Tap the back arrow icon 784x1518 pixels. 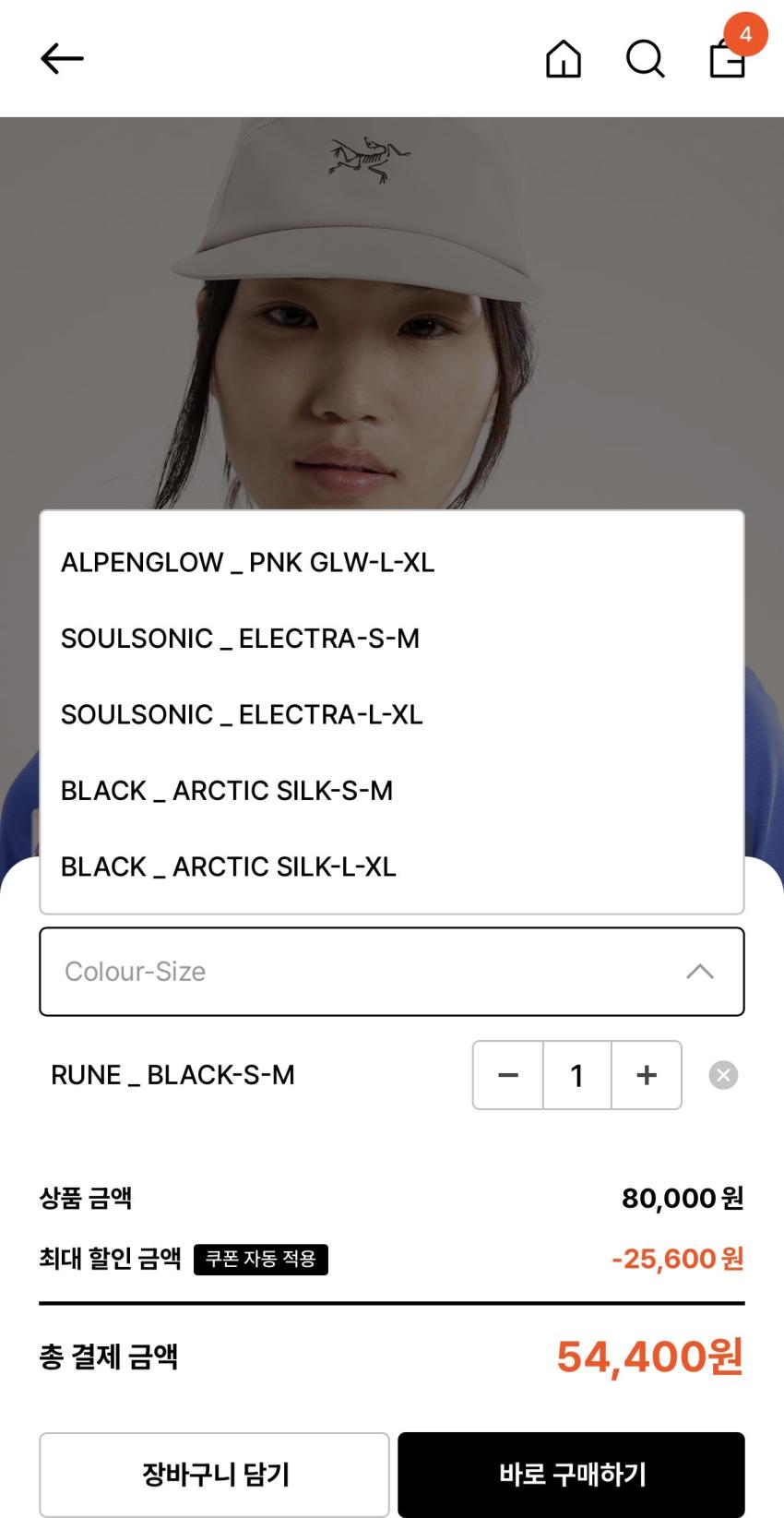click(62, 59)
